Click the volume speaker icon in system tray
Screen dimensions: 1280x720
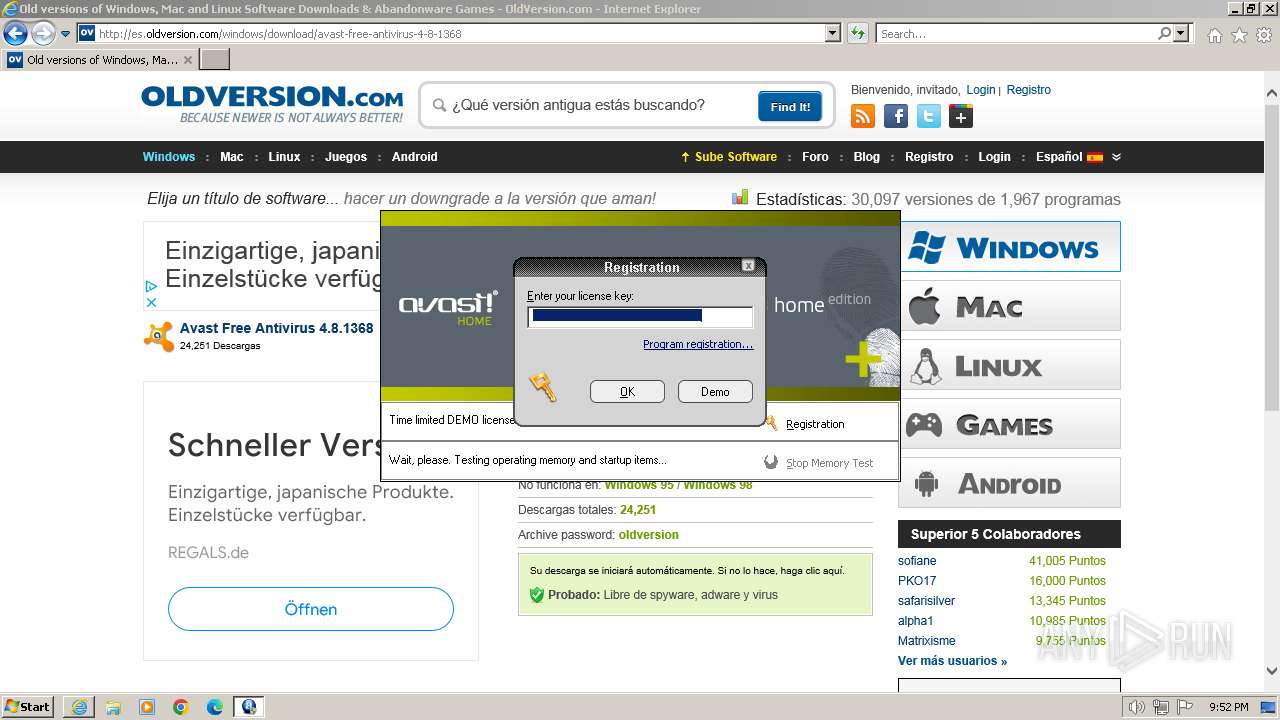pyautogui.click(x=1136, y=707)
